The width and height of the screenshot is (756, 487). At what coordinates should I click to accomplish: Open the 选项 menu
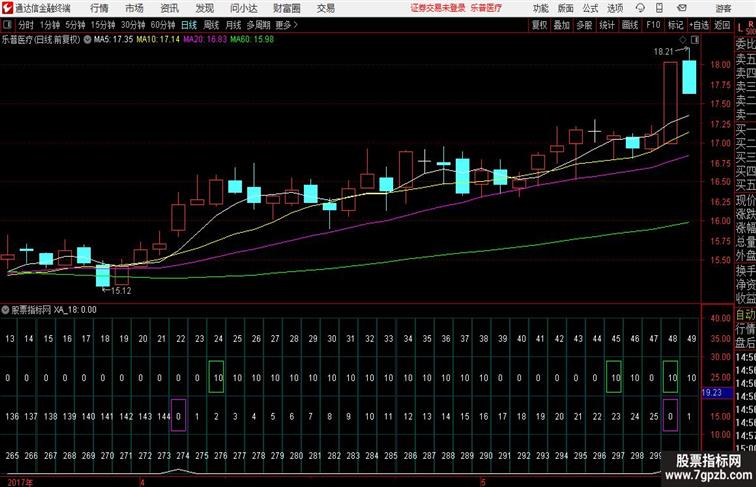click(615, 8)
